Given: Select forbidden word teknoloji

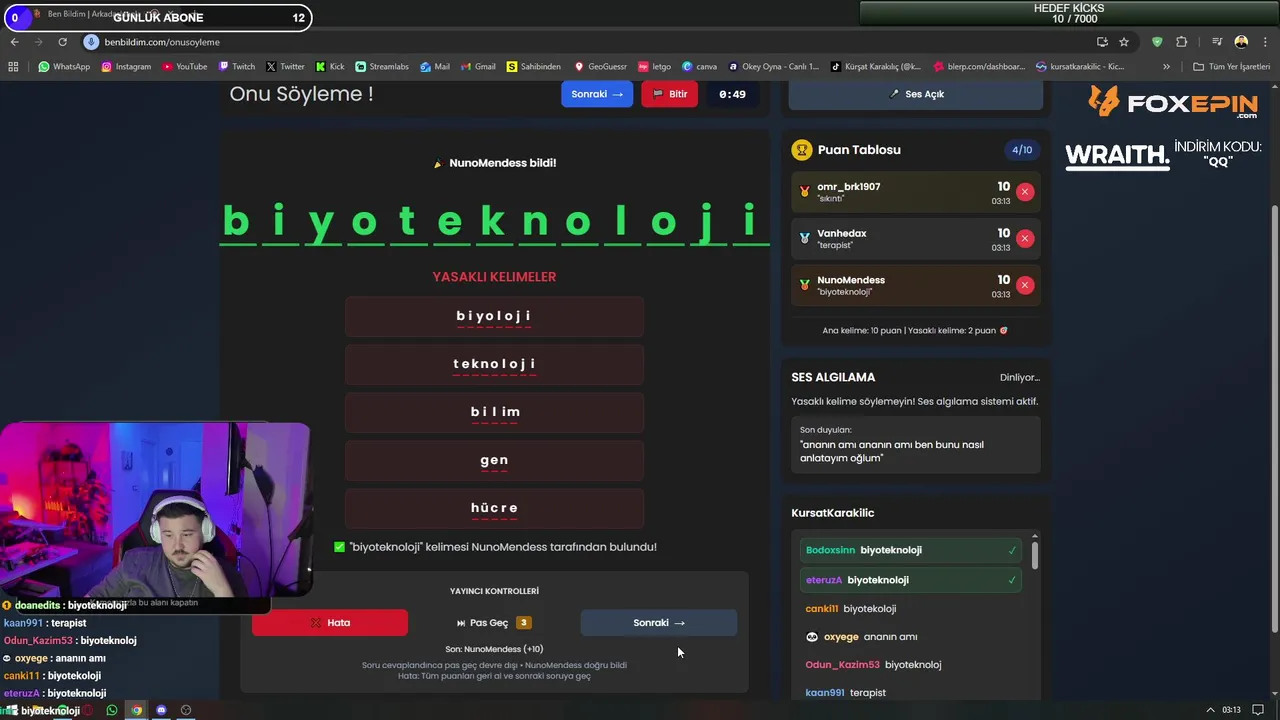Looking at the screenshot, I should pos(494,364).
